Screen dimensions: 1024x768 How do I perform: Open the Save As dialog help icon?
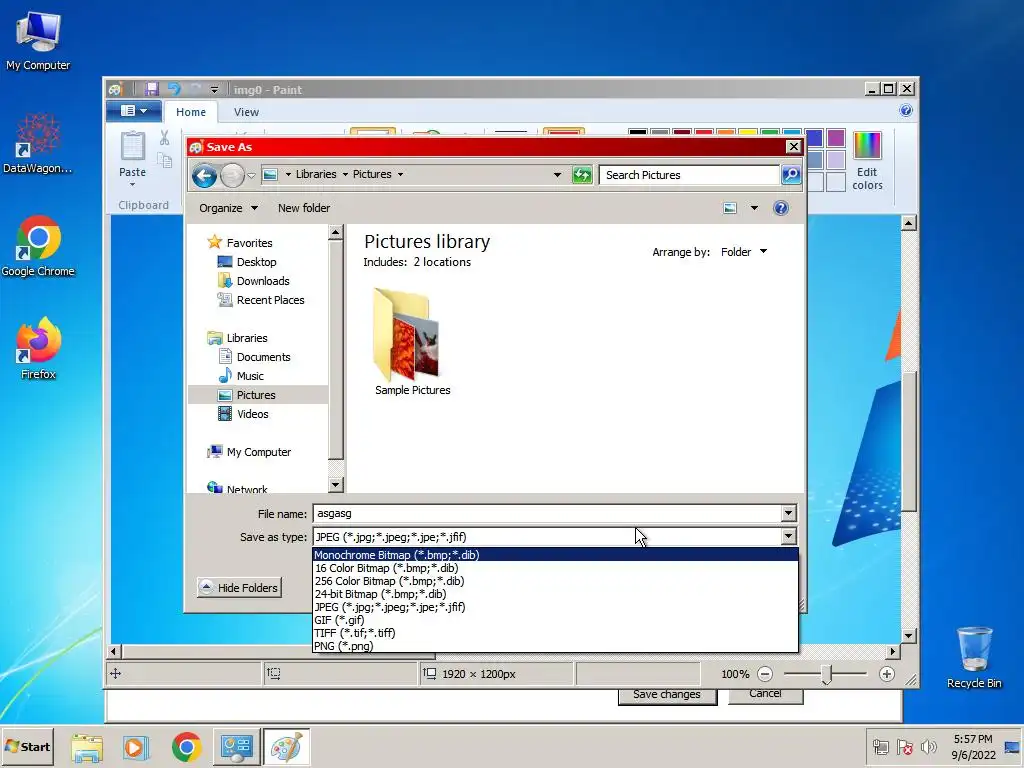click(780, 208)
